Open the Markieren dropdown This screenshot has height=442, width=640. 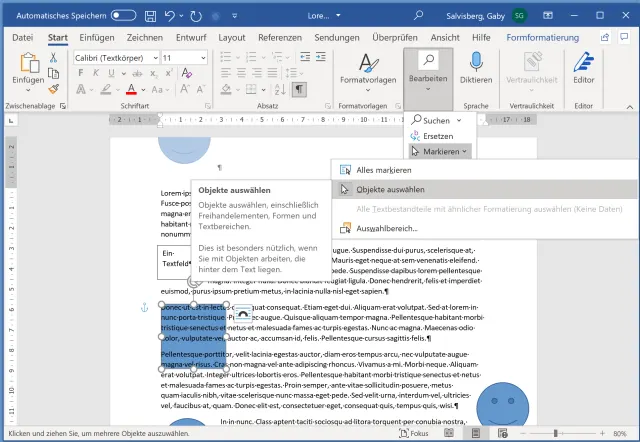439,151
